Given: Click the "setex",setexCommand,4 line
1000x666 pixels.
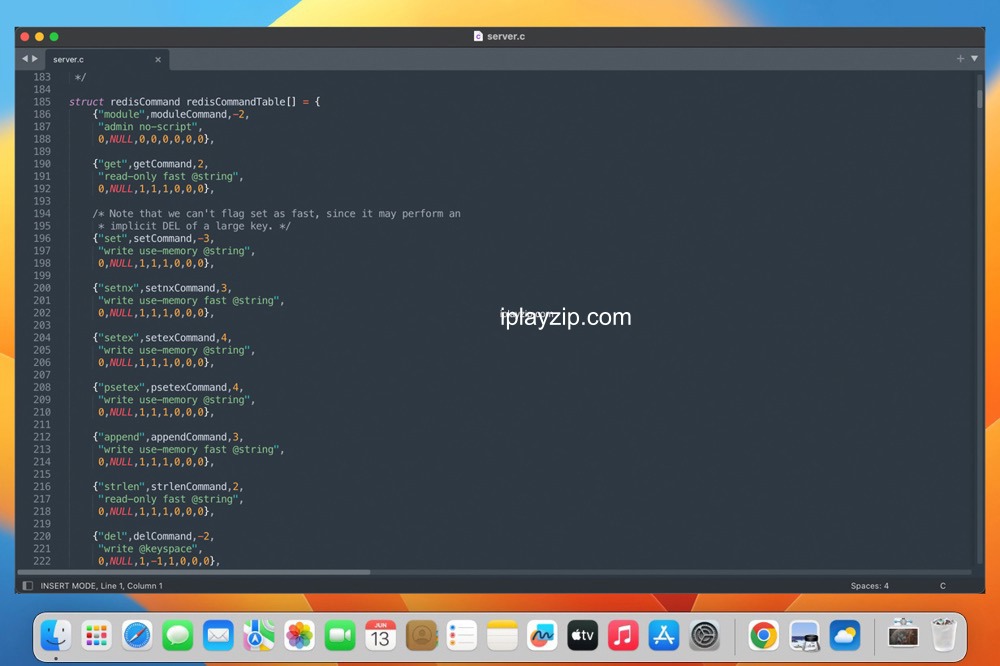Looking at the screenshot, I should (162, 337).
